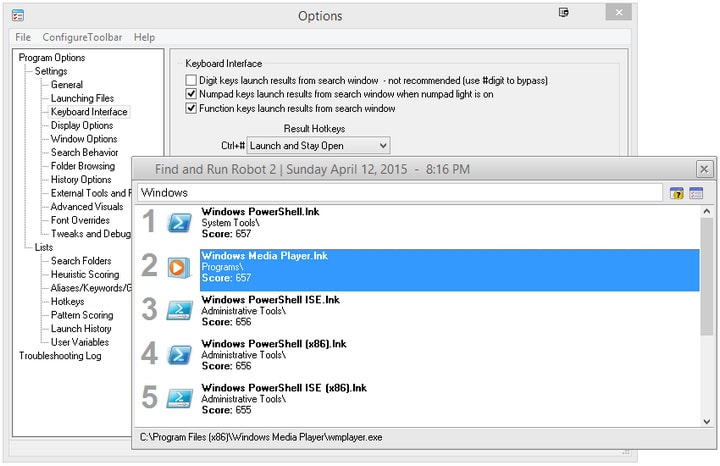The width and height of the screenshot is (720, 466).
Task: Click result number 1 digit
Action: pyautogui.click(x=149, y=222)
